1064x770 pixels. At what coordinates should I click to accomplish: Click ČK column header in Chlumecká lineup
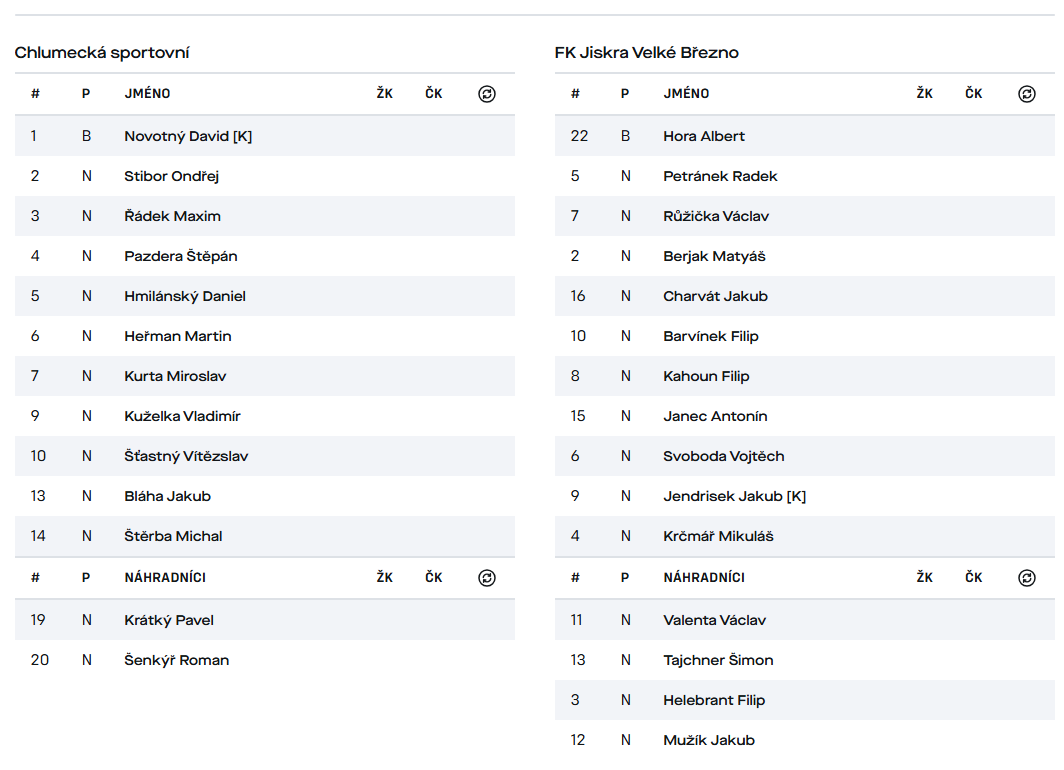click(434, 94)
